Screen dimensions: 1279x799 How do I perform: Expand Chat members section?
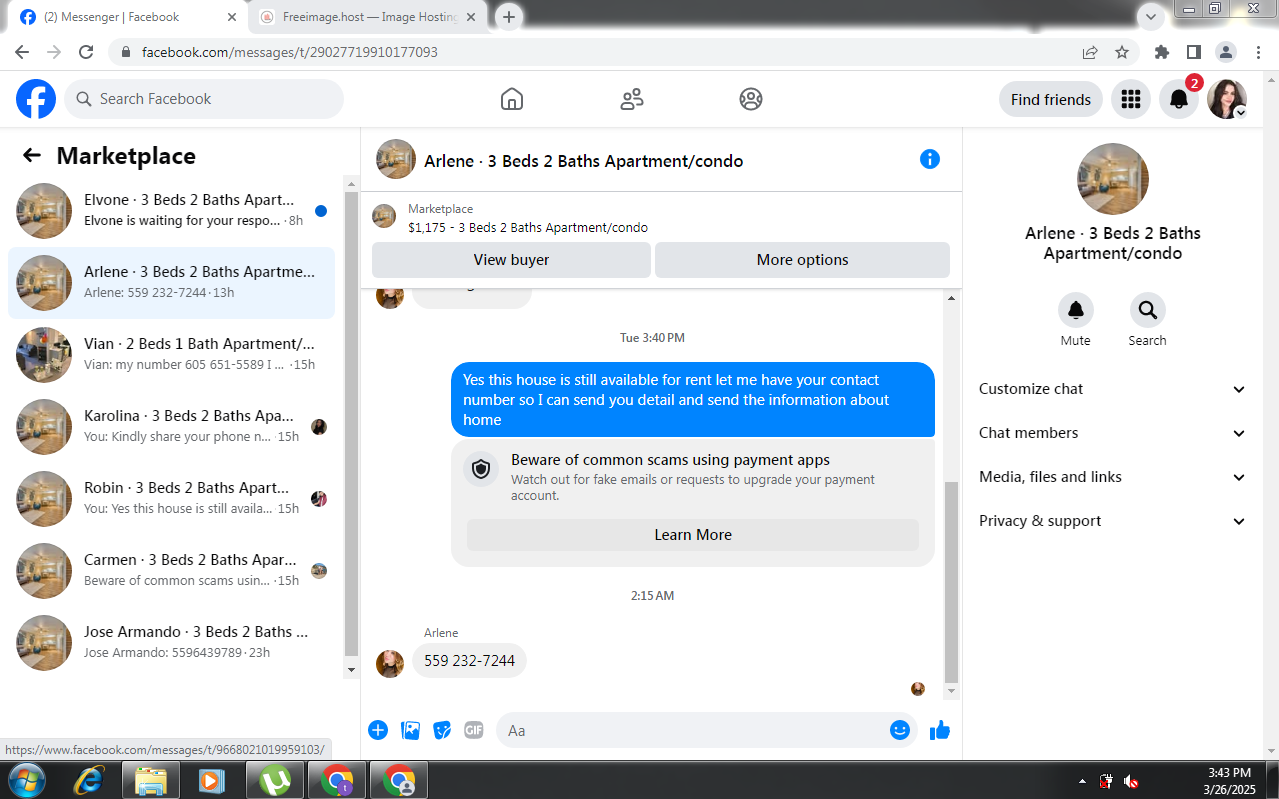point(1113,433)
